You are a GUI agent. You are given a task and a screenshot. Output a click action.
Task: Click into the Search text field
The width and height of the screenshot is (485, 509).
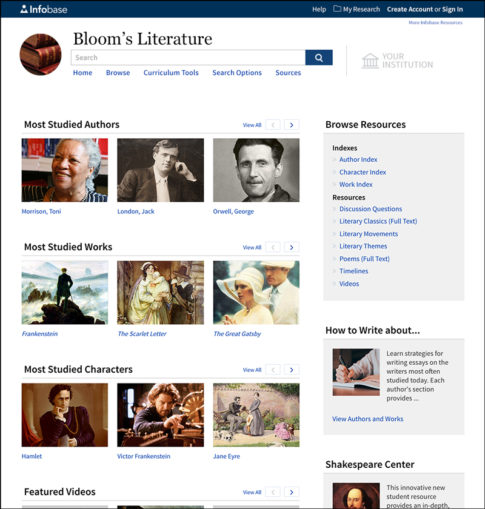pos(188,58)
